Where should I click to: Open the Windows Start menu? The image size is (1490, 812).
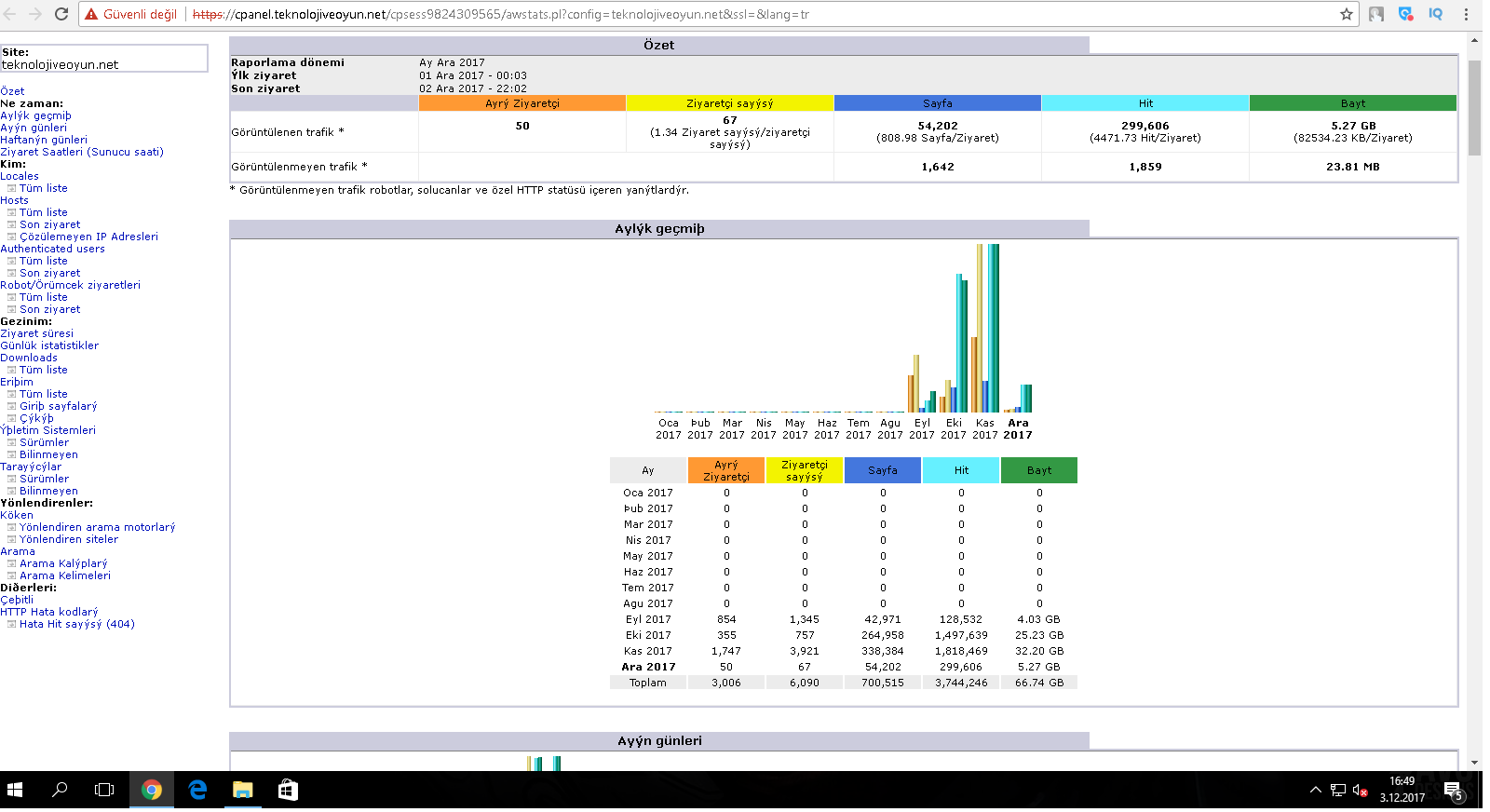15,790
